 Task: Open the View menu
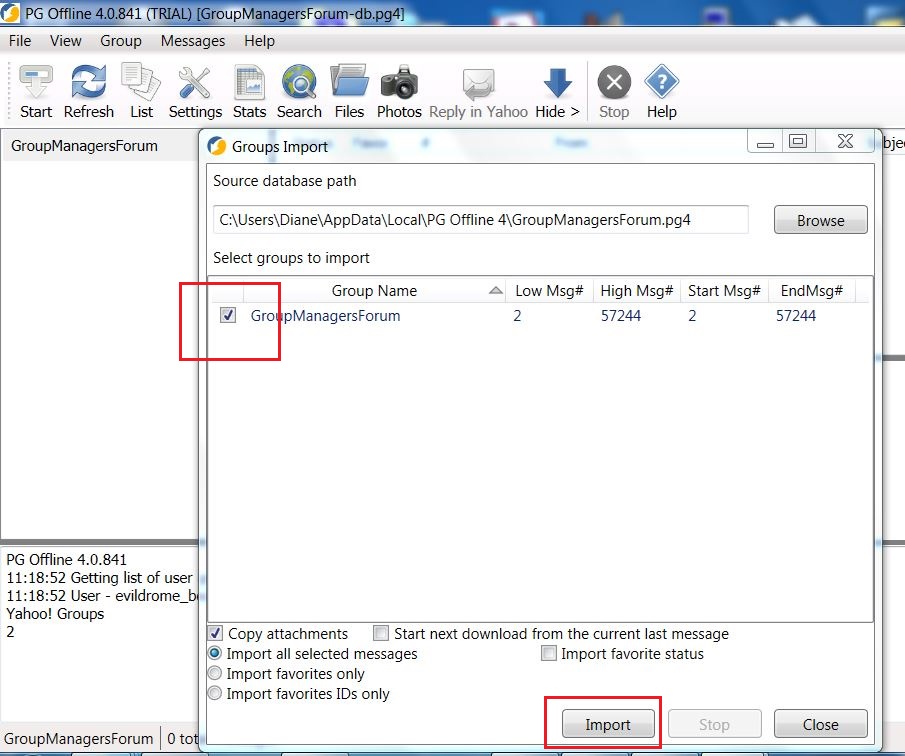tap(66, 41)
